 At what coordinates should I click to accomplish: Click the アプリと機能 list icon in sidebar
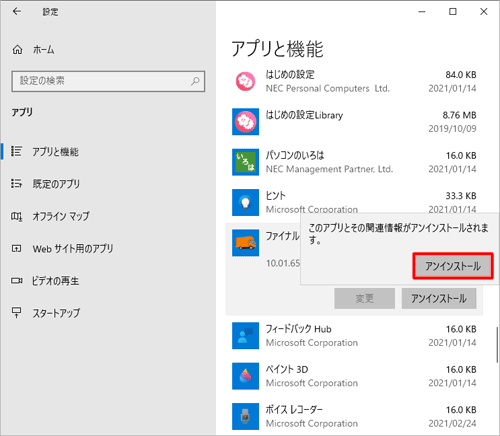16,151
